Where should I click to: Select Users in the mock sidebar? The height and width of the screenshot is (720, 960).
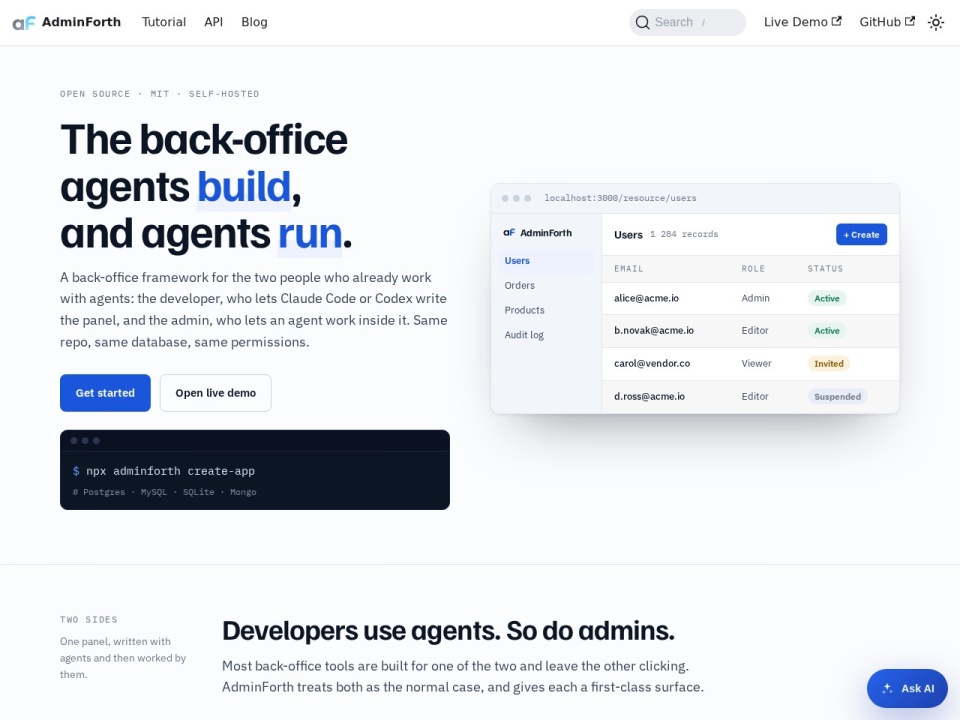[x=545, y=261]
